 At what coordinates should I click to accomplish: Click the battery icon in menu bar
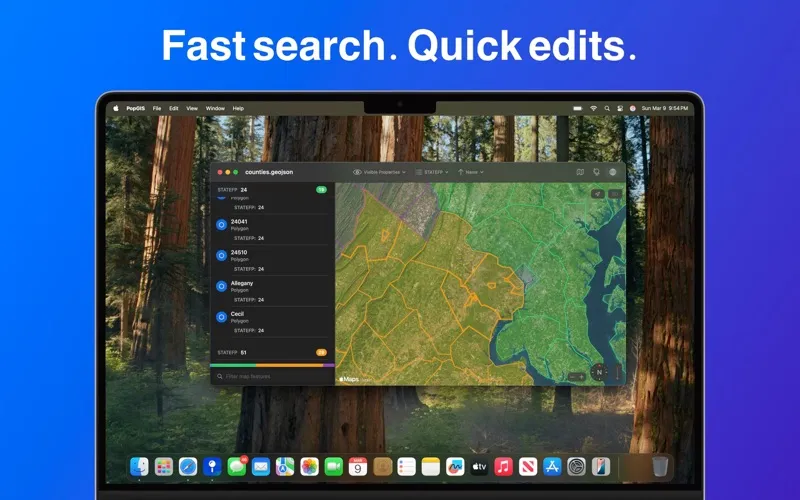click(578, 108)
